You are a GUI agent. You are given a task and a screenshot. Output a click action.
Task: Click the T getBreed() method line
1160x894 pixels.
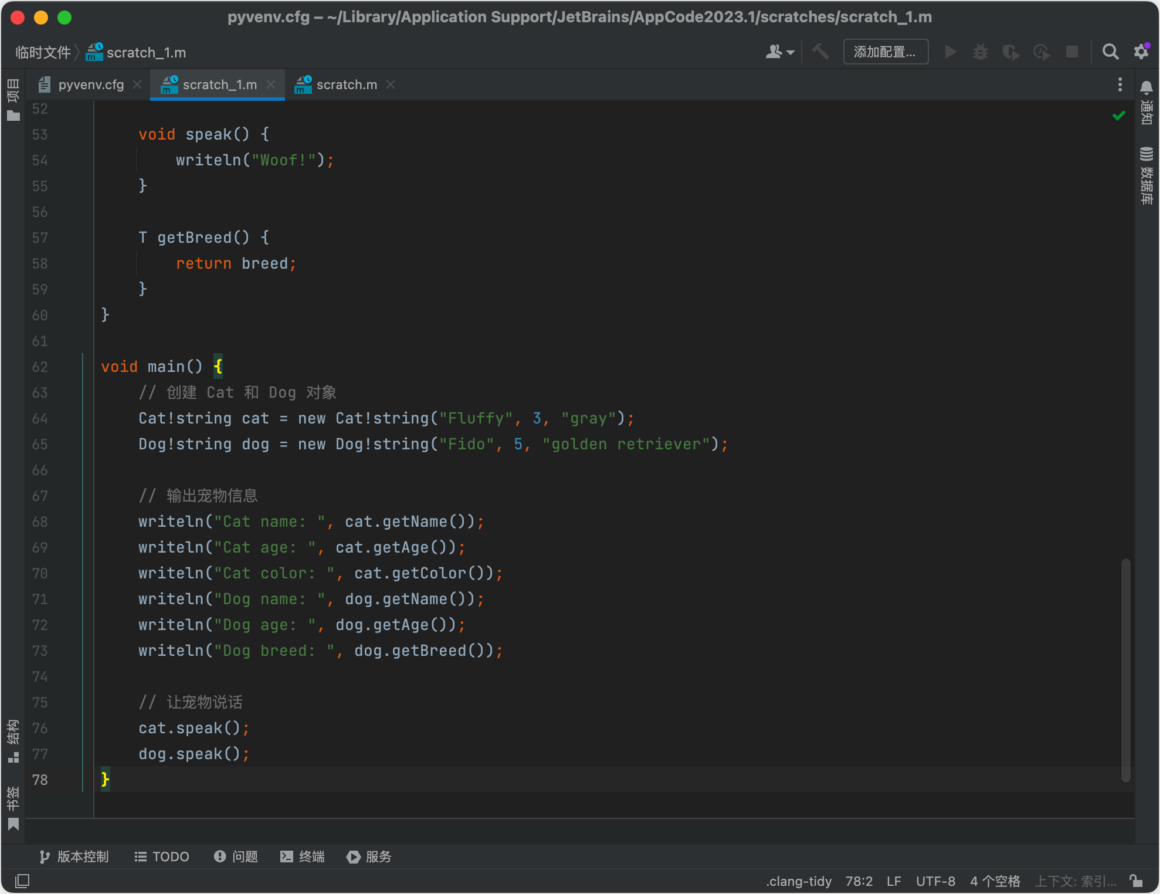pos(204,238)
